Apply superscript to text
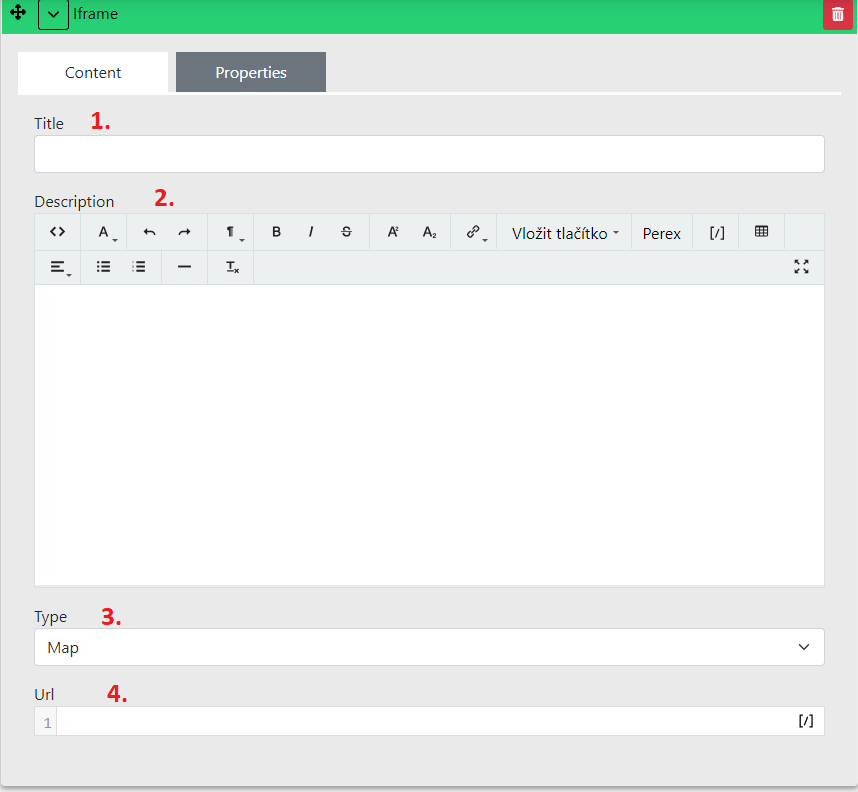 click(393, 232)
